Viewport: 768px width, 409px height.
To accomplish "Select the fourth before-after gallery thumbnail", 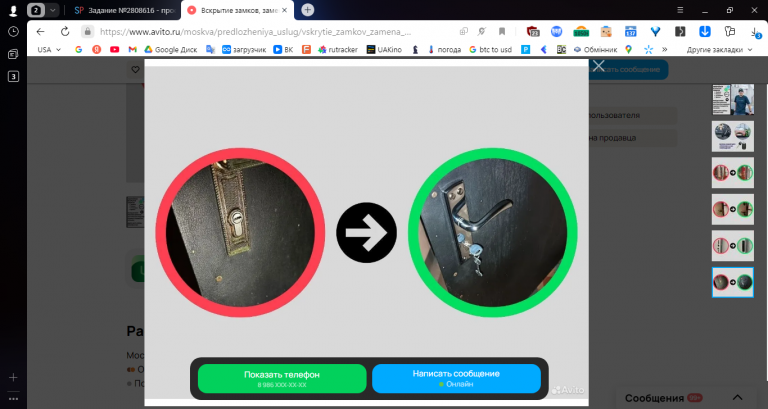I will point(733,209).
